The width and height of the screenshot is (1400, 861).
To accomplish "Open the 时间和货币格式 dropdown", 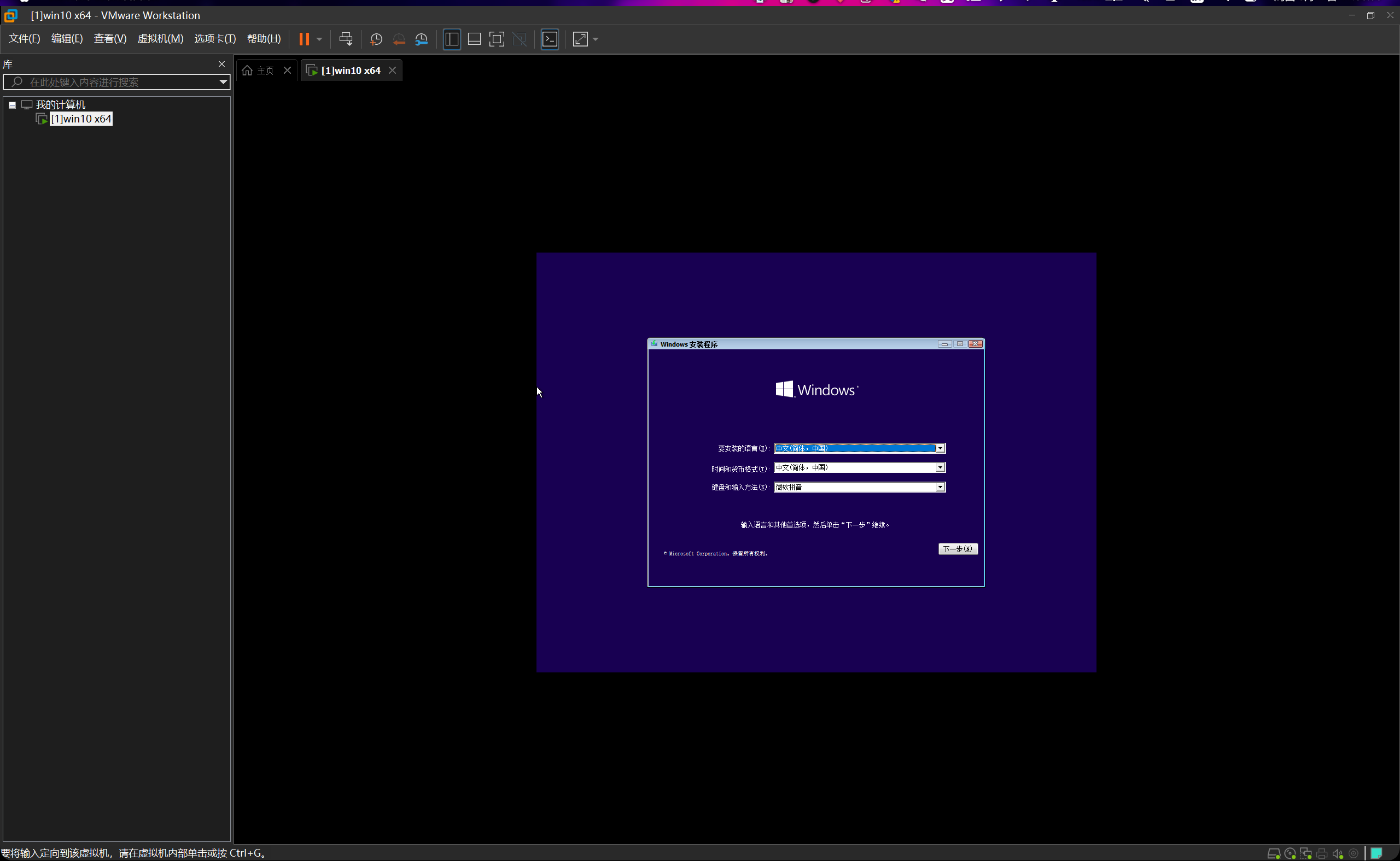I will coord(860,467).
